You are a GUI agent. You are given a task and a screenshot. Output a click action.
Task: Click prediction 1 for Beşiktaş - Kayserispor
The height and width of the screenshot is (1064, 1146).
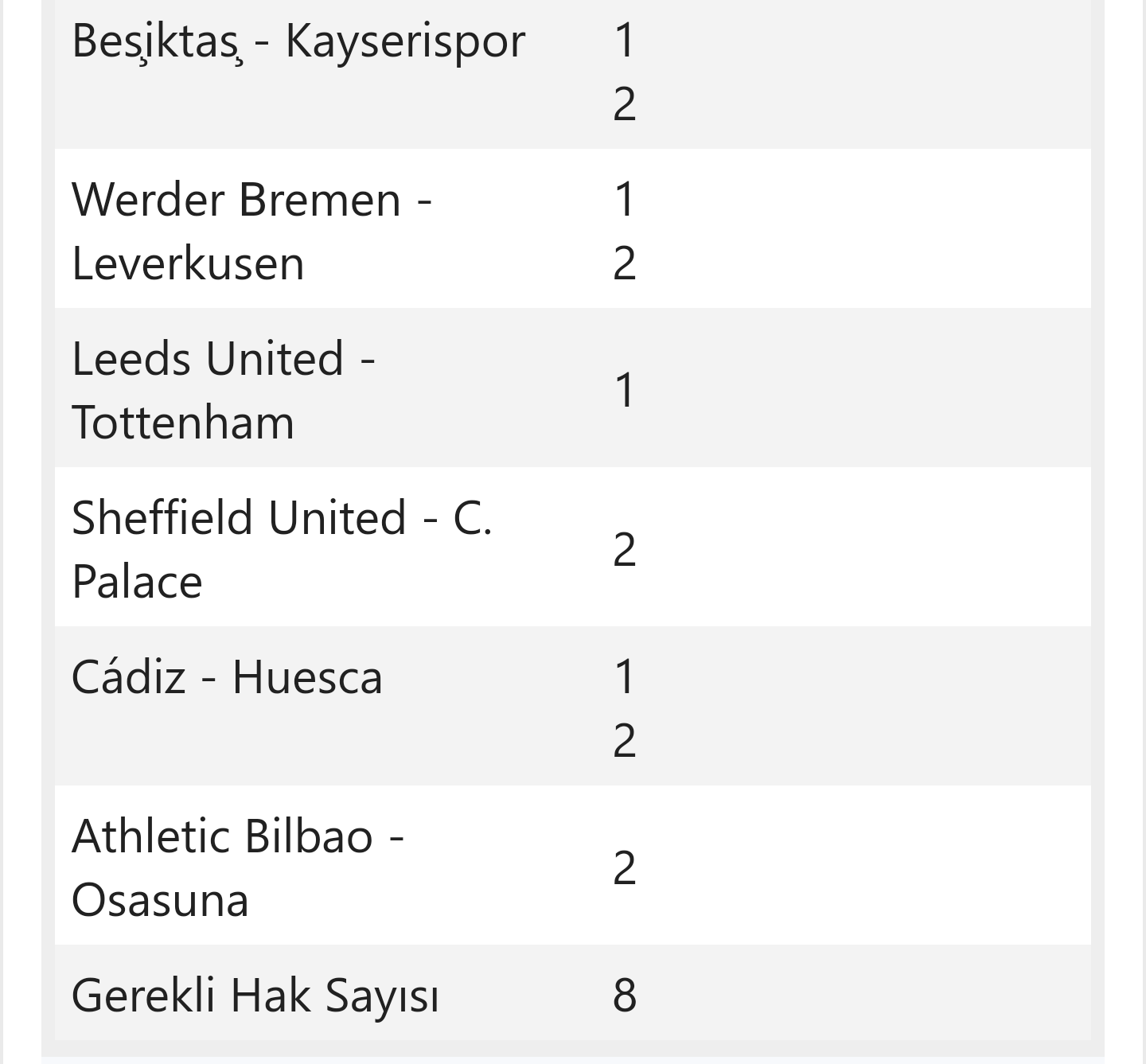625,40
